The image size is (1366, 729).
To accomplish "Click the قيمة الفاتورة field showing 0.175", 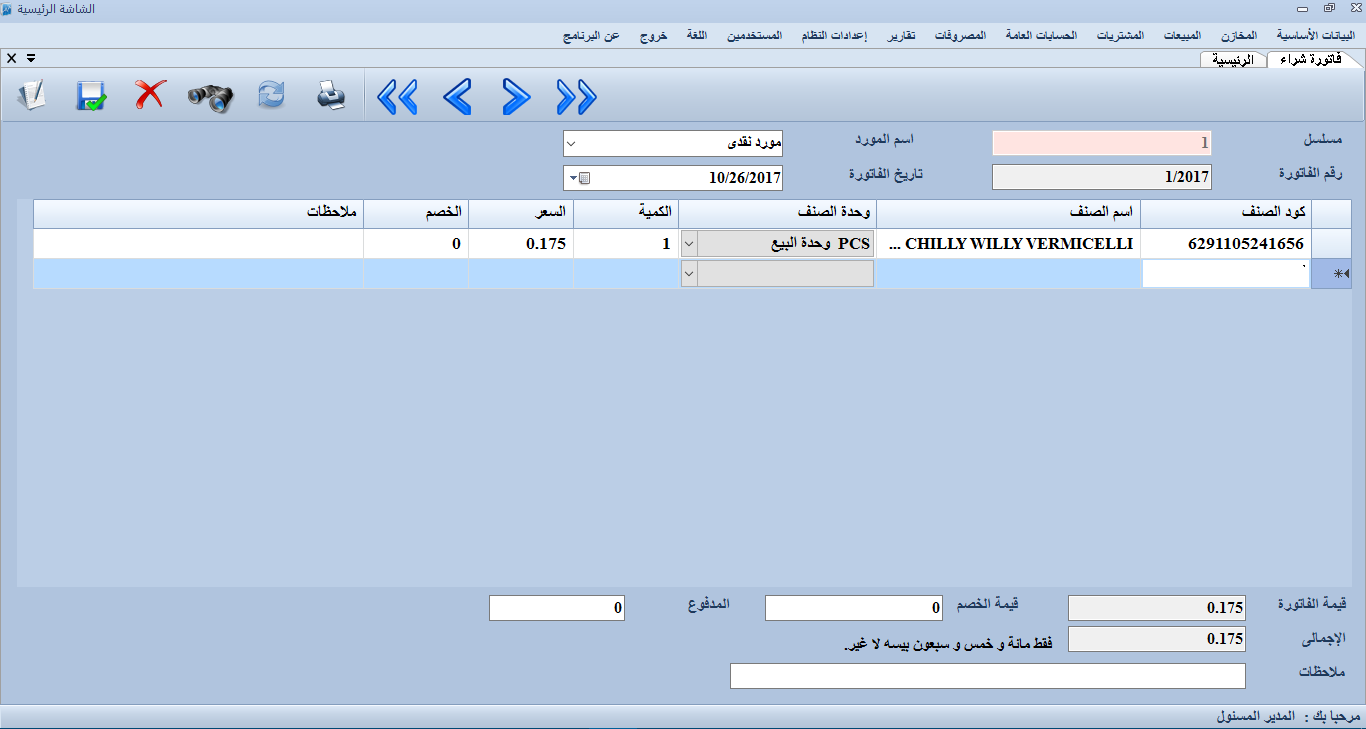I will tap(1157, 608).
